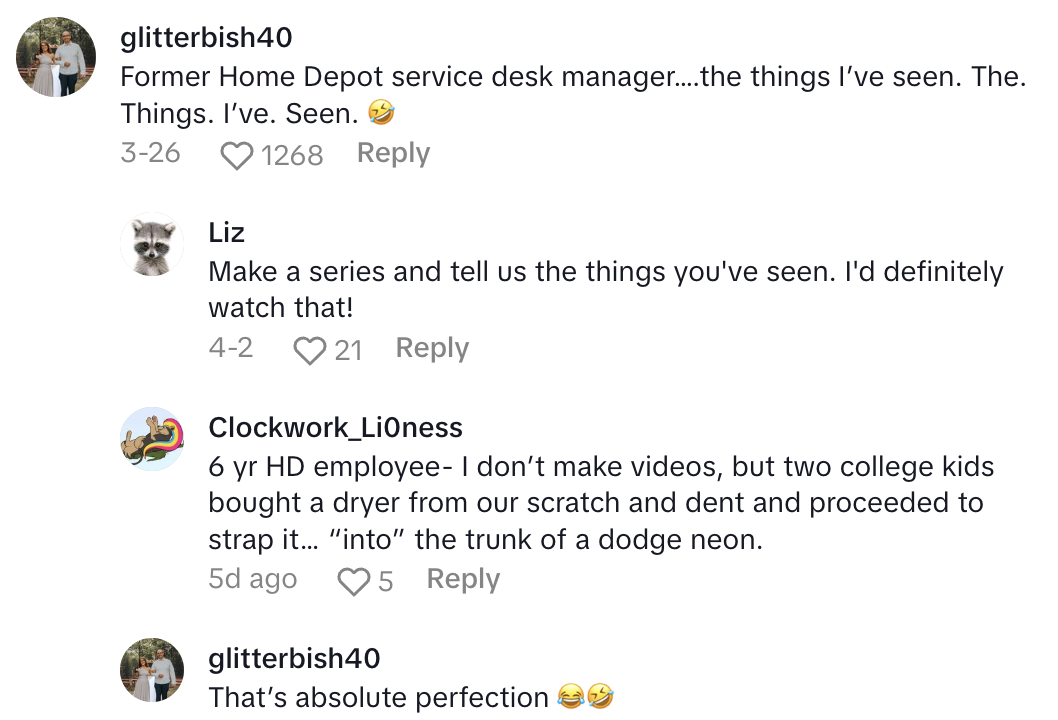Screen dimensions: 1058x720
Task: Reply to Liz's comment
Action: tap(432, 348)
